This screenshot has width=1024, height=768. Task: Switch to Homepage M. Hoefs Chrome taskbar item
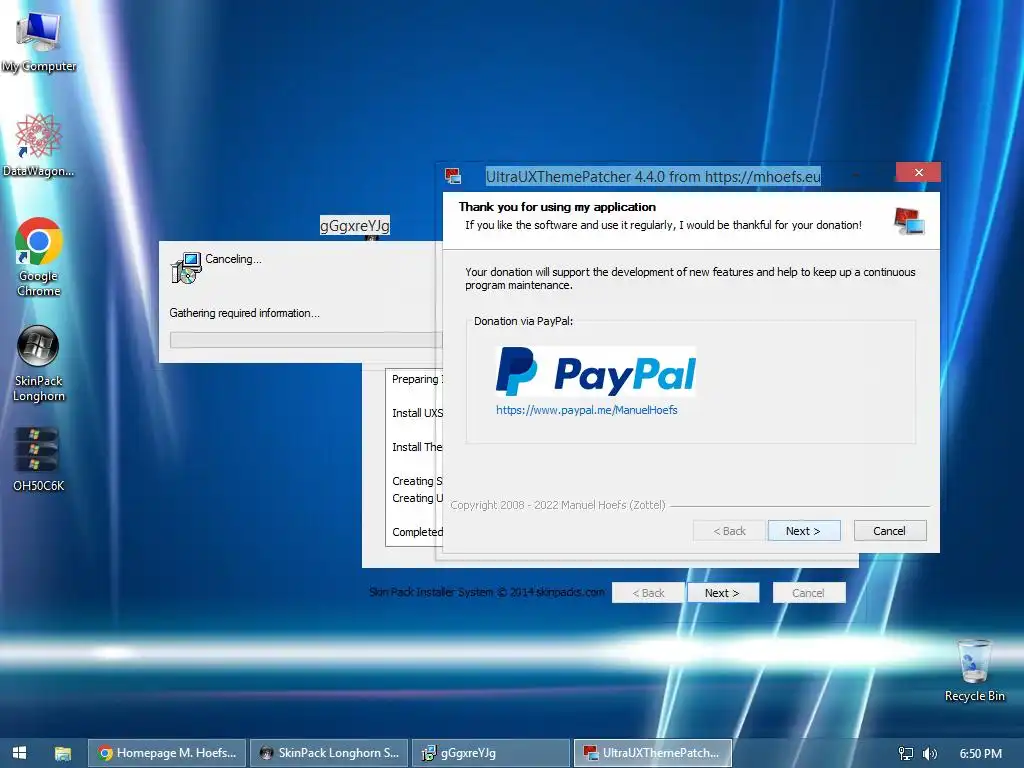click(167, 753)
